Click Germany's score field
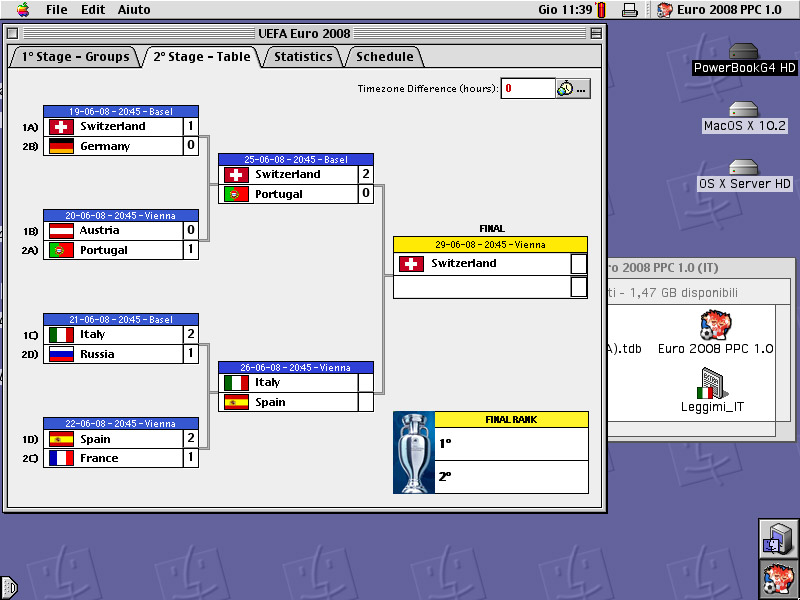 (191, 146)
